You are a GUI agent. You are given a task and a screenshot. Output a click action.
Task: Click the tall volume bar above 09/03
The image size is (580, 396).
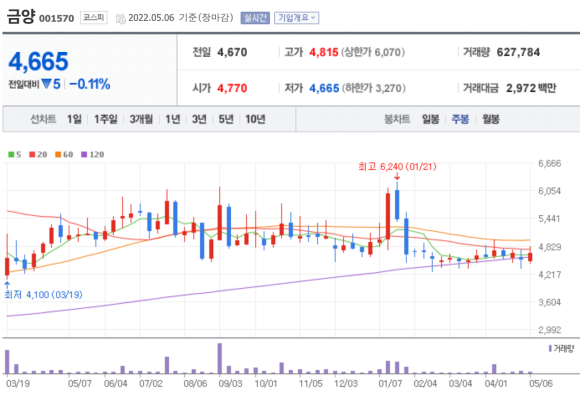coord(220,358)
